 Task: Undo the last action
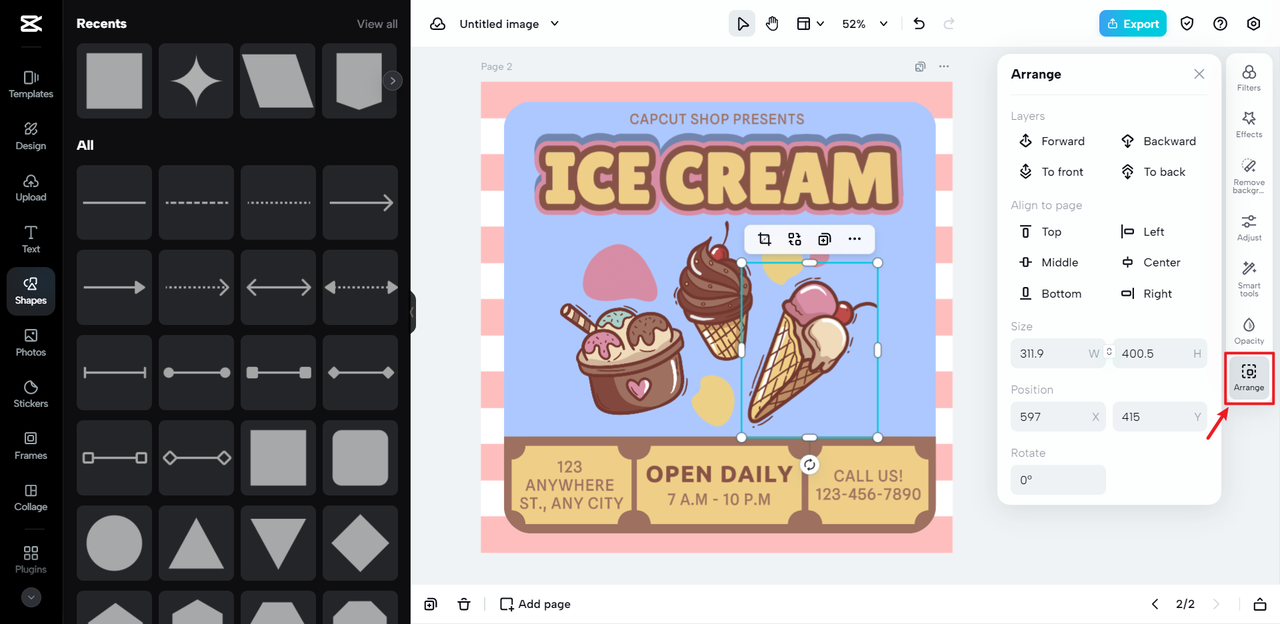pyautogui.click(x=920, y=24)
